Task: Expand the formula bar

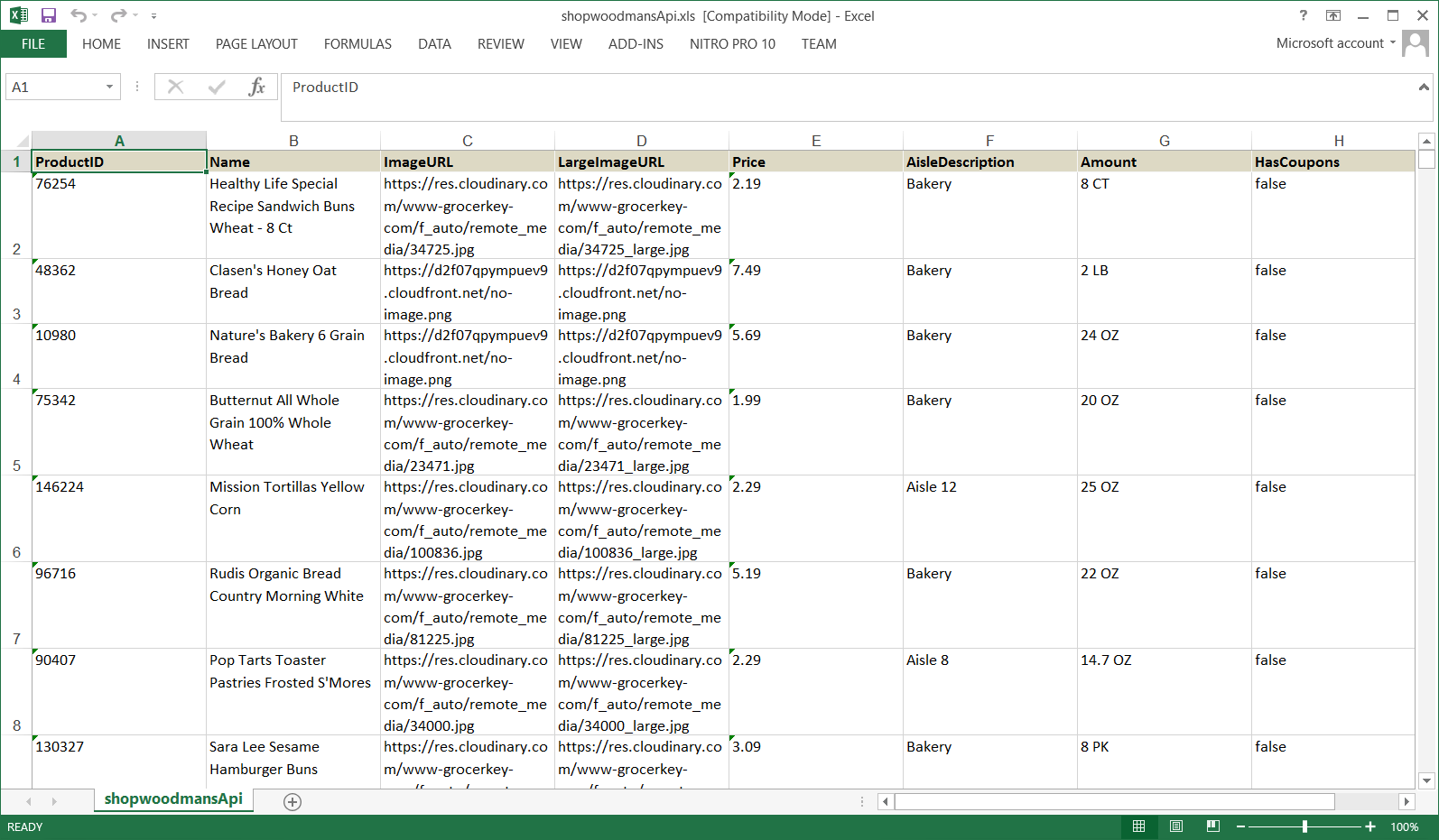Action: 1424,87
